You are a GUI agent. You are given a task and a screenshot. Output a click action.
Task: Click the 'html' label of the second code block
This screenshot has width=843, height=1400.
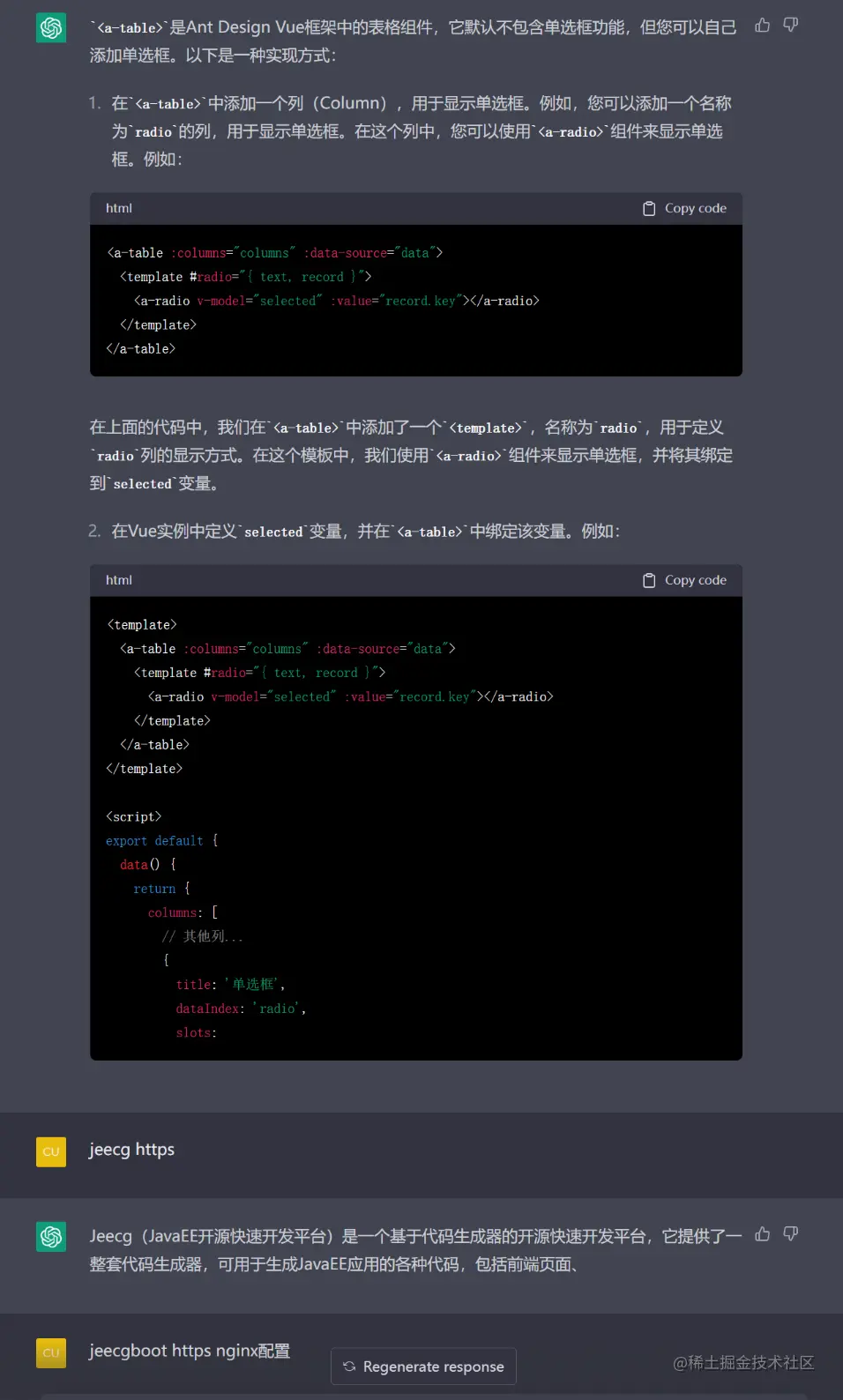point(119,580)
